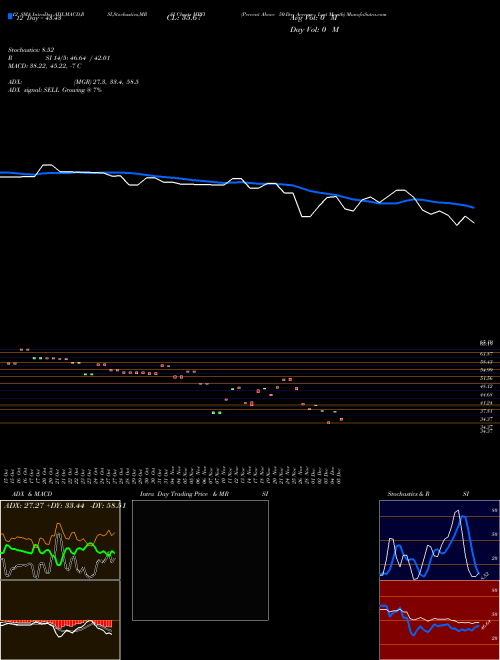Viewport: 500px width, 660px height.
Task: Select the 'Stochastics: 8.52' reading
Action: tap(31, 50)
